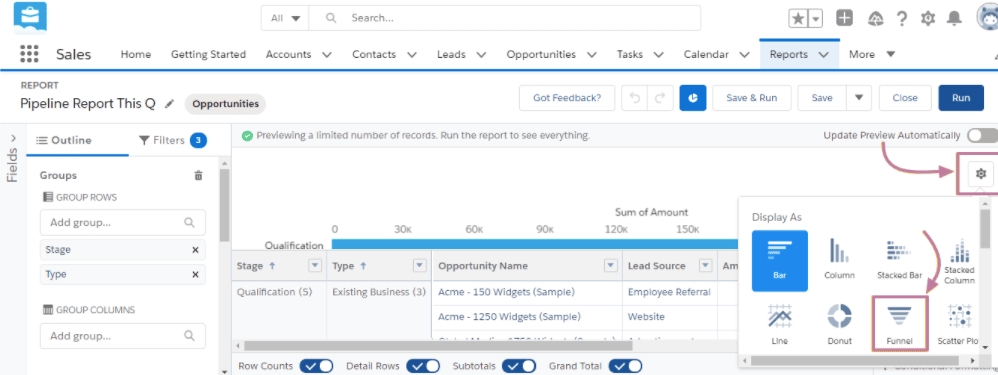Screen dimensions: 998x375
Task: Toggle the chart display button
Action: [692, 98]
